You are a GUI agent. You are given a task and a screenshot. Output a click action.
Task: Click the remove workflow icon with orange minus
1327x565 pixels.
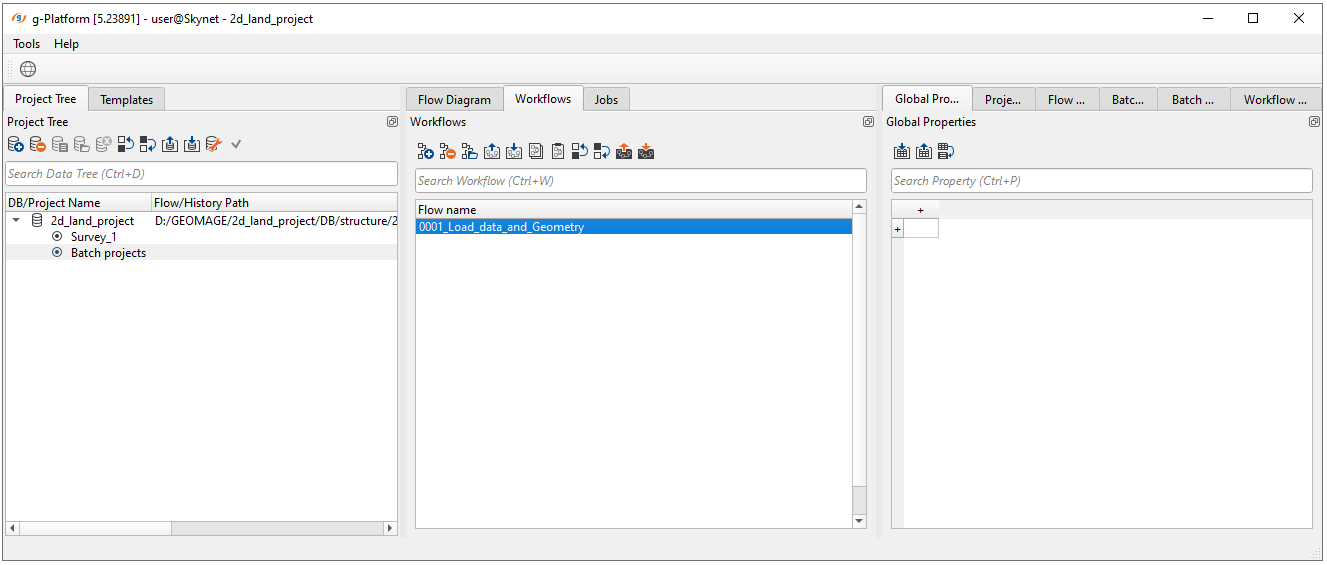[x=447, y=152]
